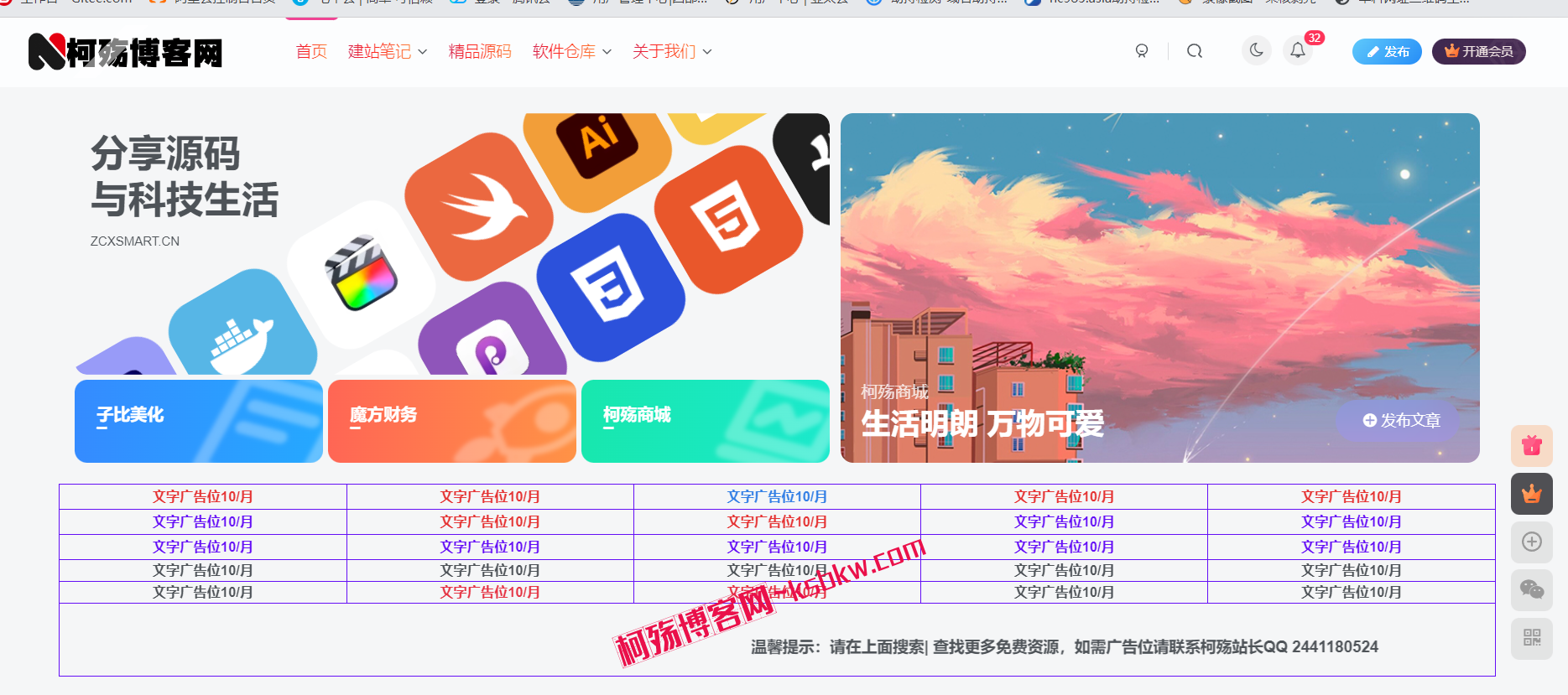This screenshot has height=695, width=1568.
Task: Click the crown VIP sidebar icon
Action: click(1532, 494)
